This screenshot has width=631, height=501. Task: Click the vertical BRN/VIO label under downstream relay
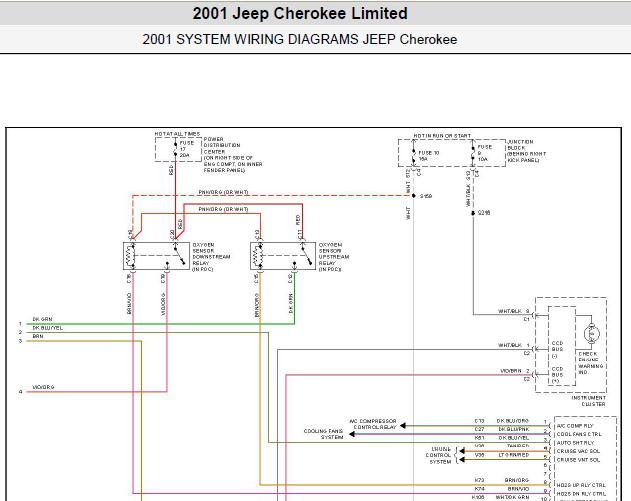129,303
